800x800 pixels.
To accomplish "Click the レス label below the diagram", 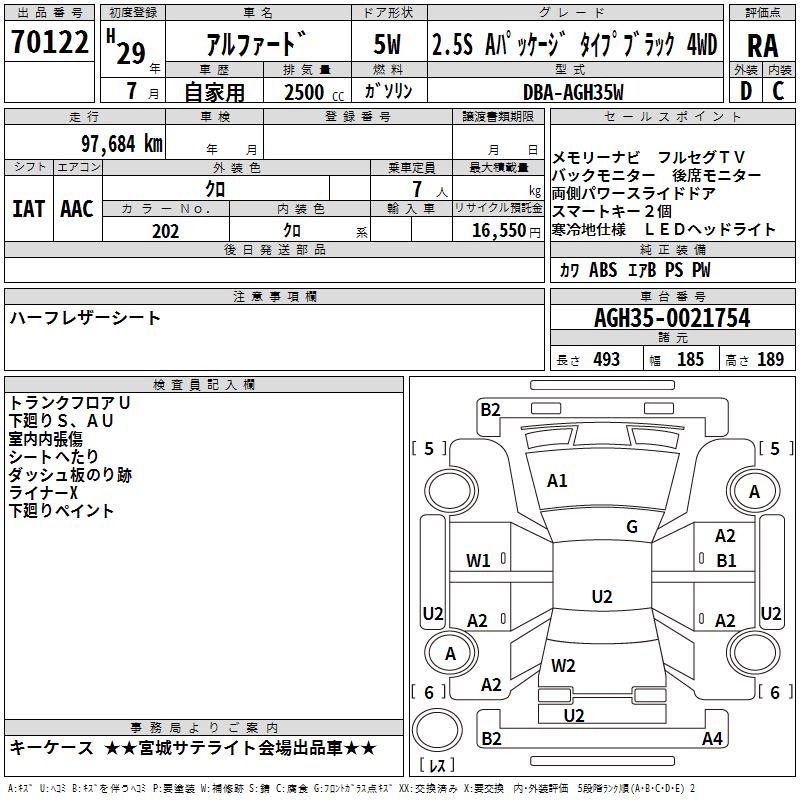I will click(x=437, y=767).
